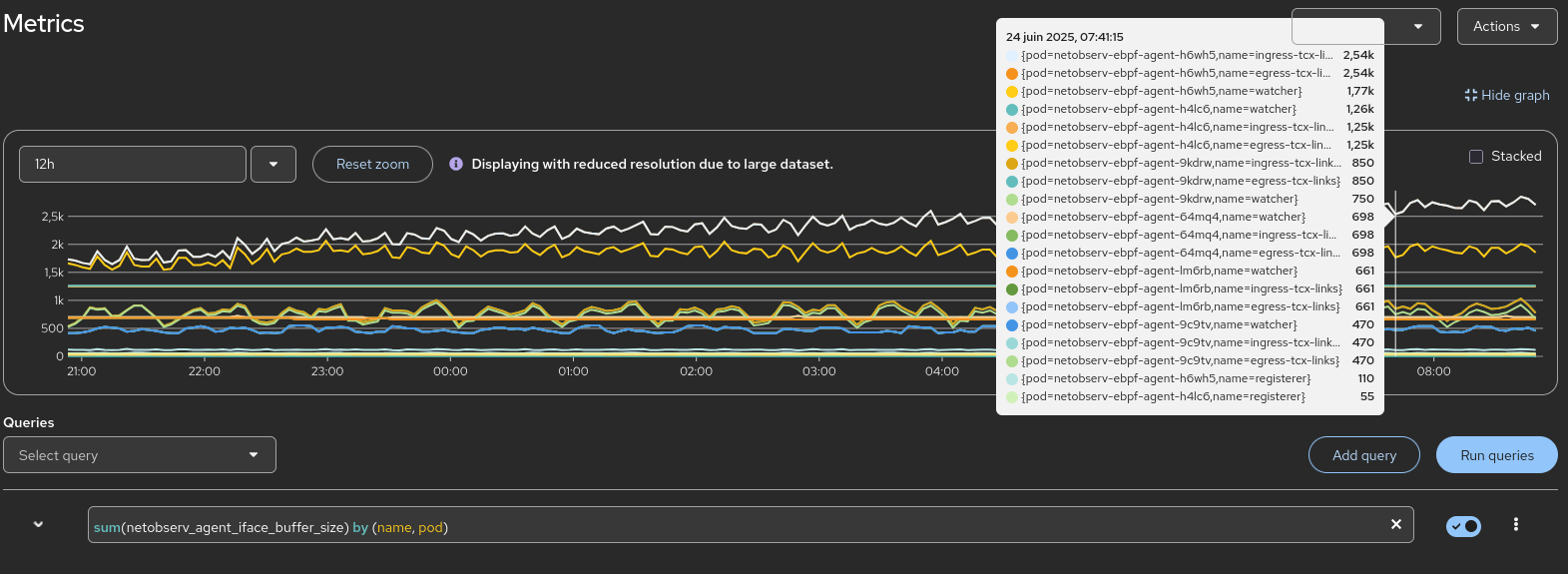The width and height of the screenshot is (1568, 574).
Task: Click the Reset zoom button
Action: pos(372,164)
